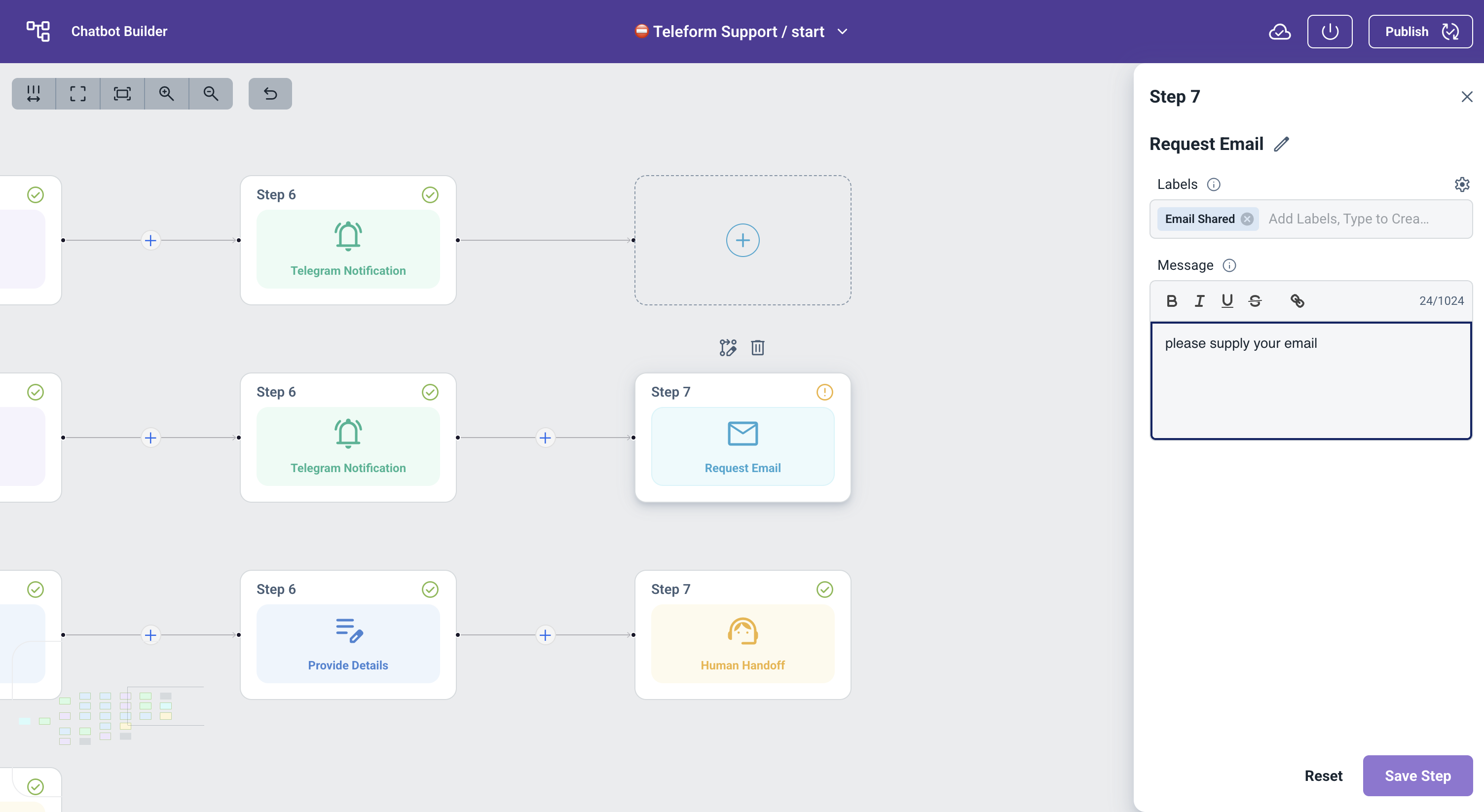
Task: Click plus connector before middle Telegram Notification
Action: coord(150,438)
